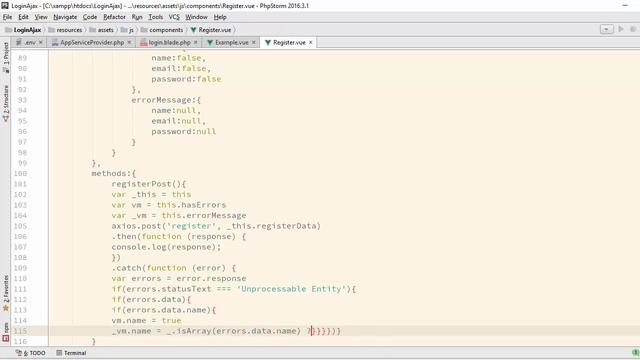Click the Structure icon in left sidebar

click(x=6, y=119)
